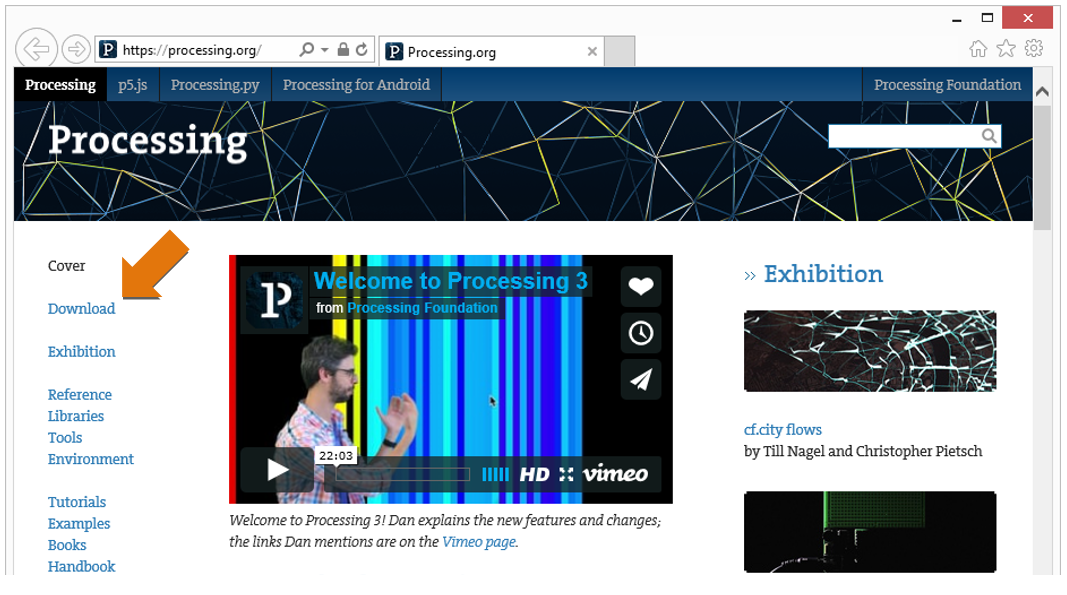The image size is (1067, 595).
Task: Follow the Vimeo page link
Action: [479, 542]
